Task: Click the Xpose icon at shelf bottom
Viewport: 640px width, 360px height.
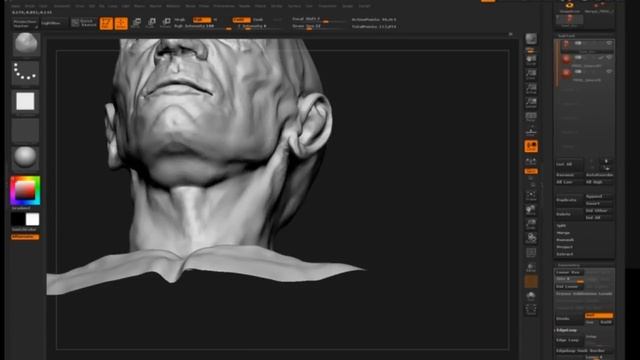Action: [x=531, y=310]
